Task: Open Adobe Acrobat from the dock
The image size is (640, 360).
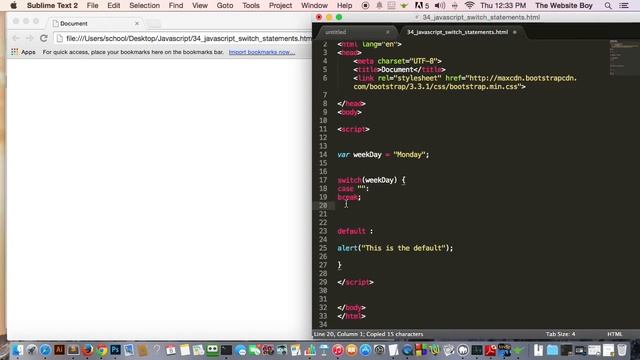Action: pyautogui.click(x=490, y=350)
